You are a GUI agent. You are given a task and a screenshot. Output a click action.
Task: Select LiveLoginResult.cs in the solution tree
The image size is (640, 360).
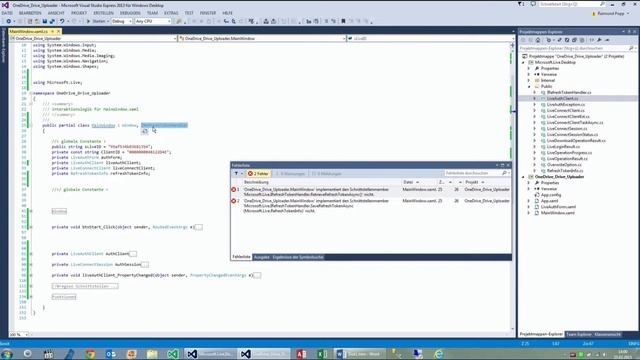coord(563,147)
